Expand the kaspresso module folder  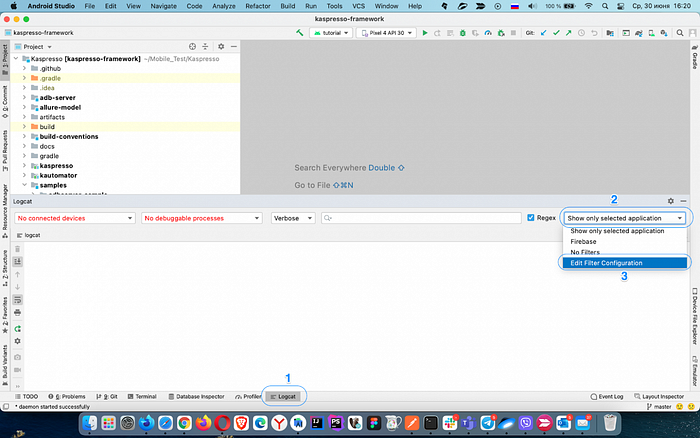[24, 166]
